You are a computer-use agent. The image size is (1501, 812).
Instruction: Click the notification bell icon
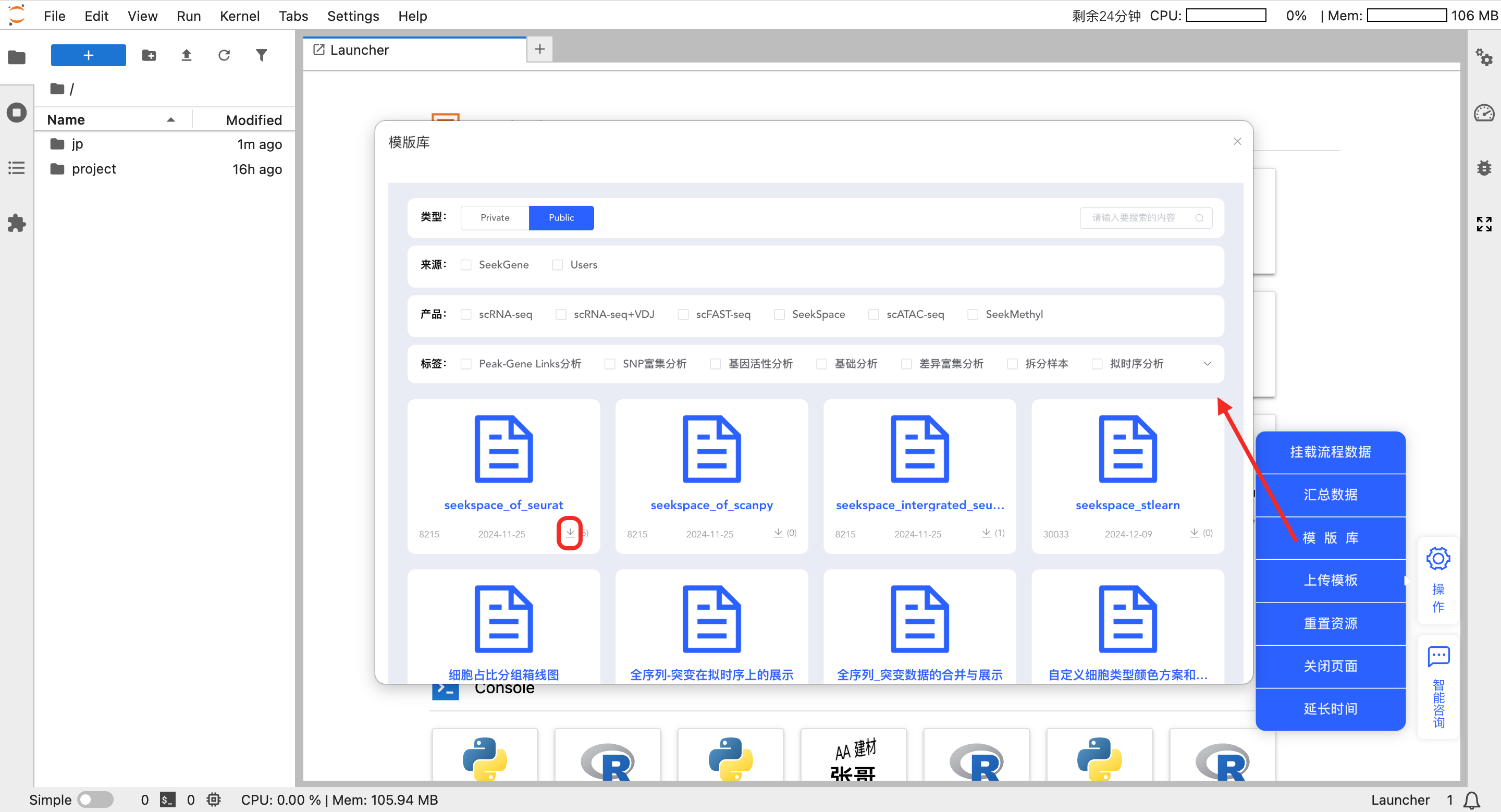pos(1471,800)
